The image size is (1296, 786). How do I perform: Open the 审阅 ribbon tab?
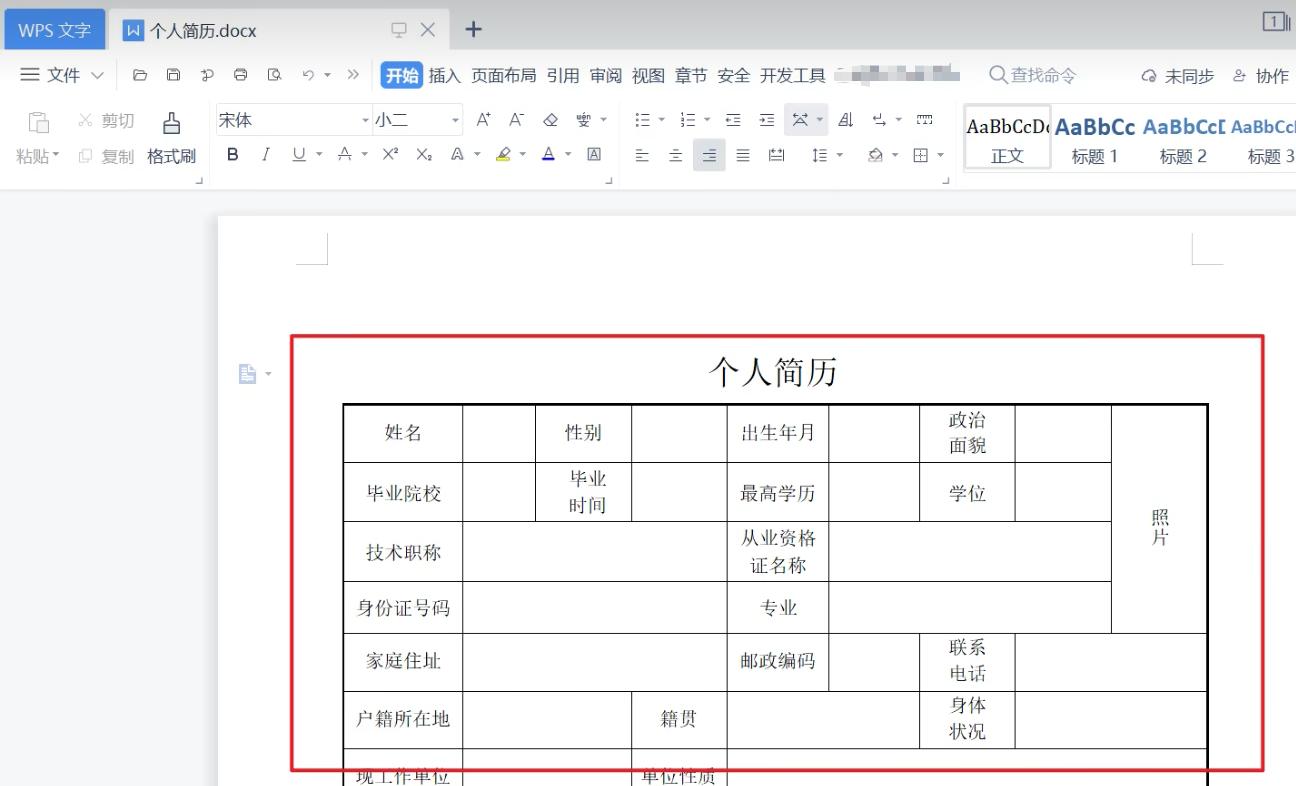click(605, 74)
